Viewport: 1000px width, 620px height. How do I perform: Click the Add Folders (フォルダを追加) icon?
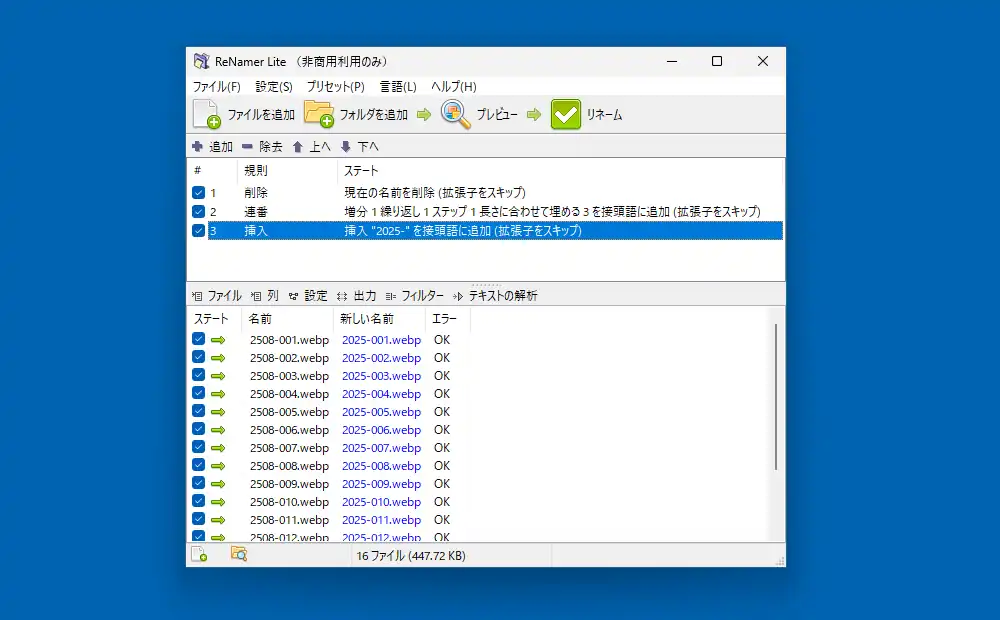point(319,115)
